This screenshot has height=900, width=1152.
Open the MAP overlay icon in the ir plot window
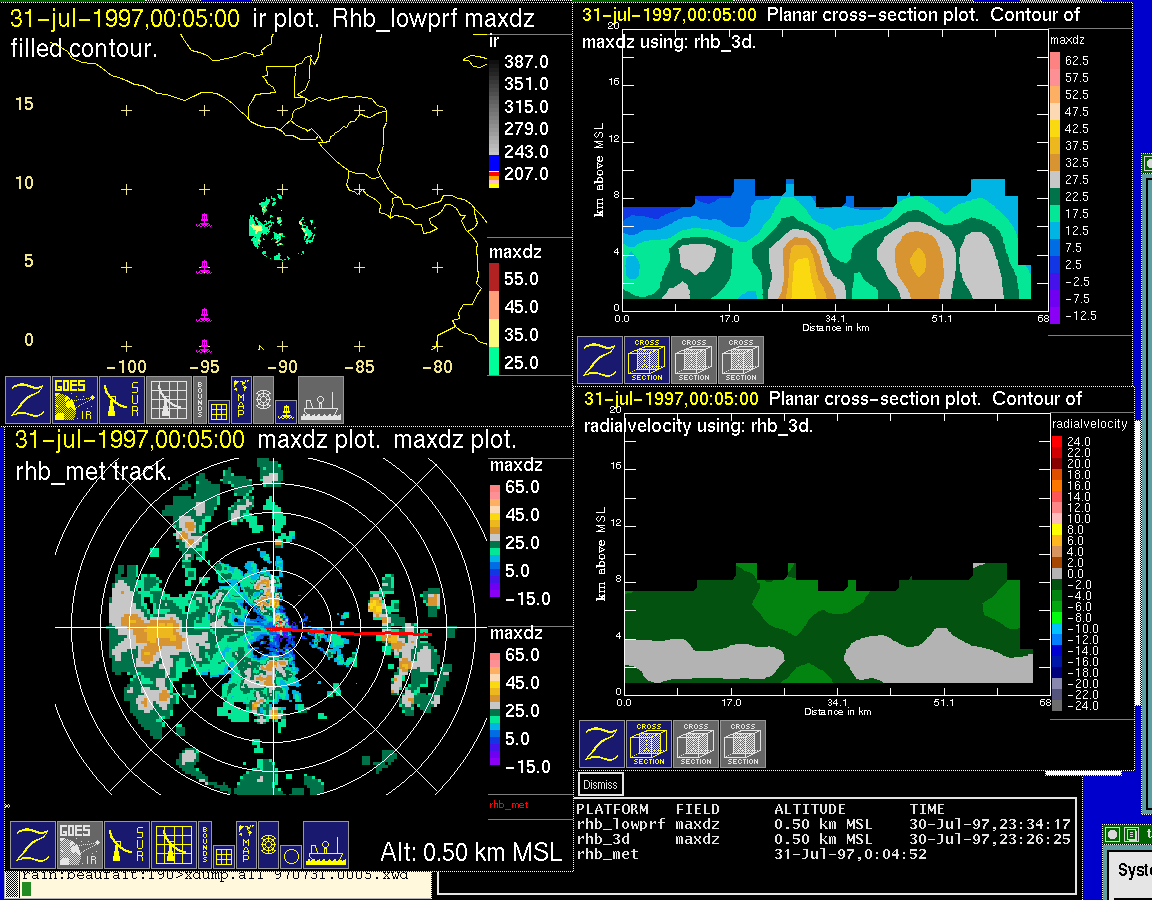tap(241, 400)
